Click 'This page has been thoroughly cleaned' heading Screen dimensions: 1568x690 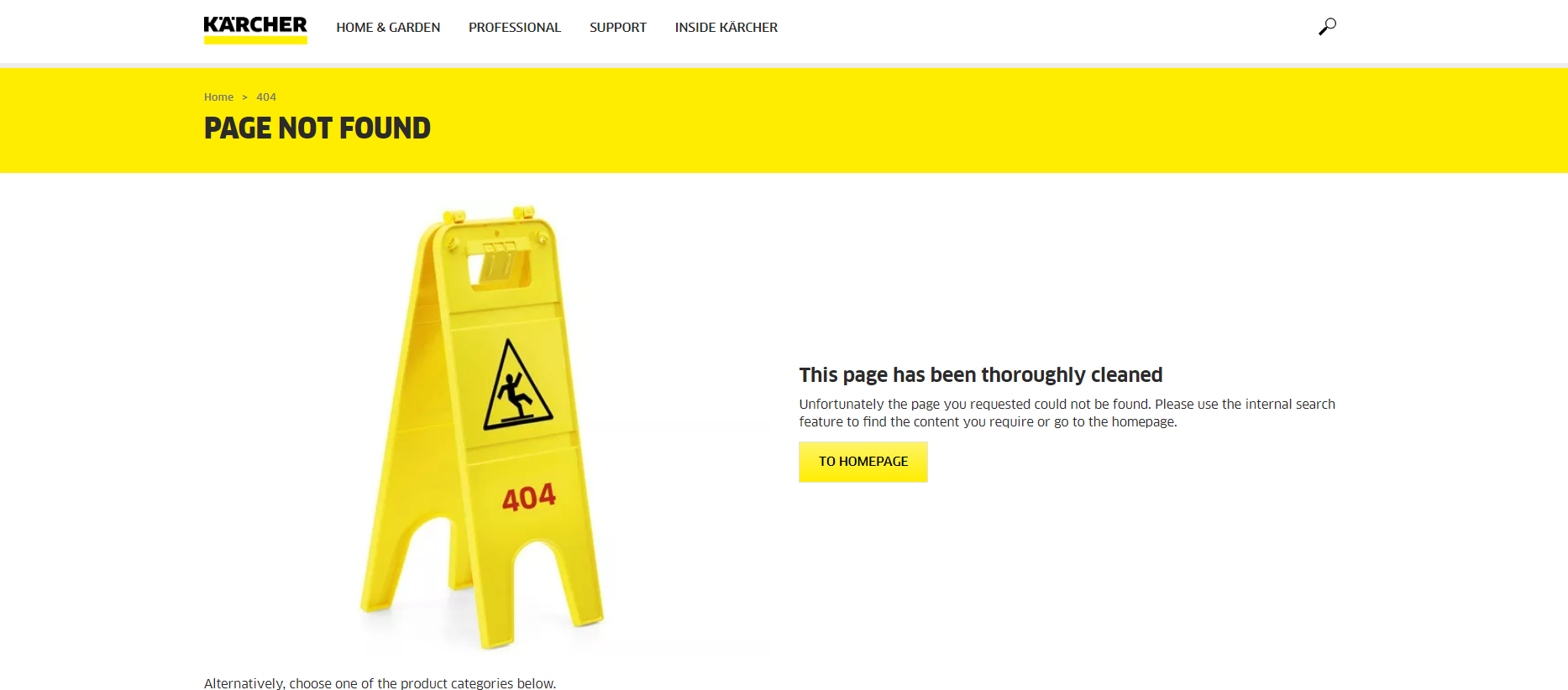[981, 374]
